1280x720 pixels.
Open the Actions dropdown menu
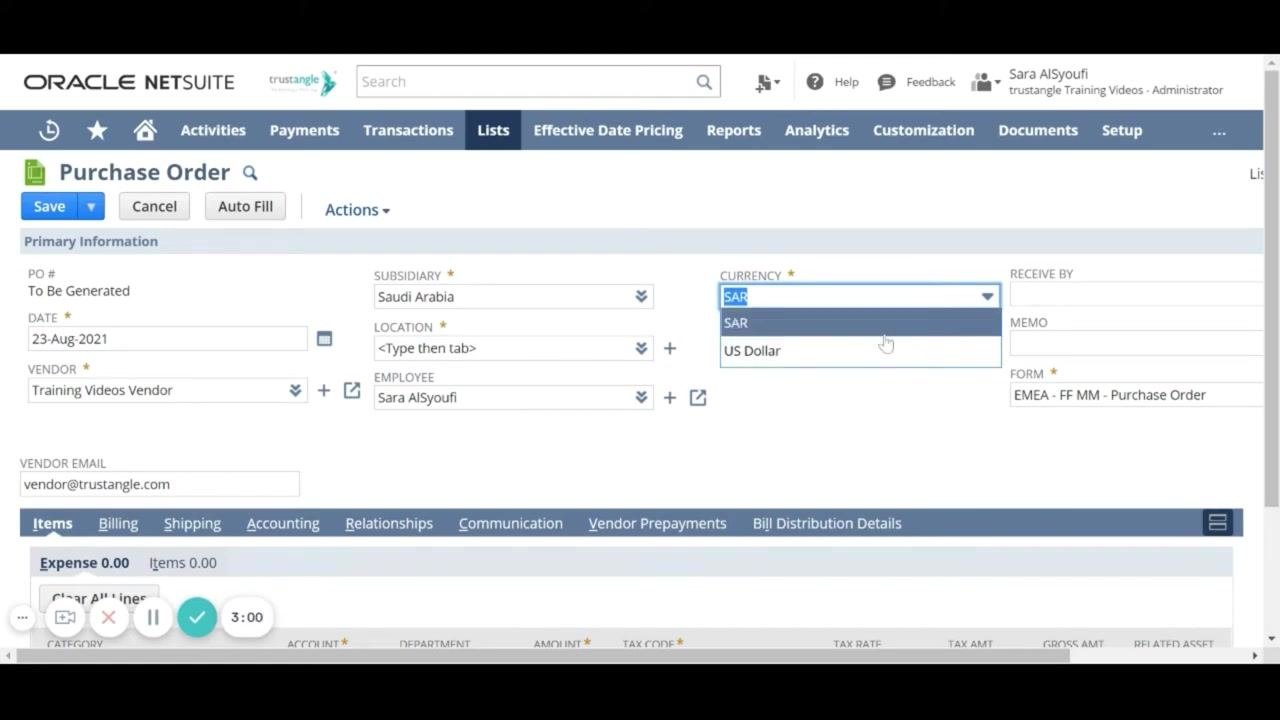coord(357,210)
